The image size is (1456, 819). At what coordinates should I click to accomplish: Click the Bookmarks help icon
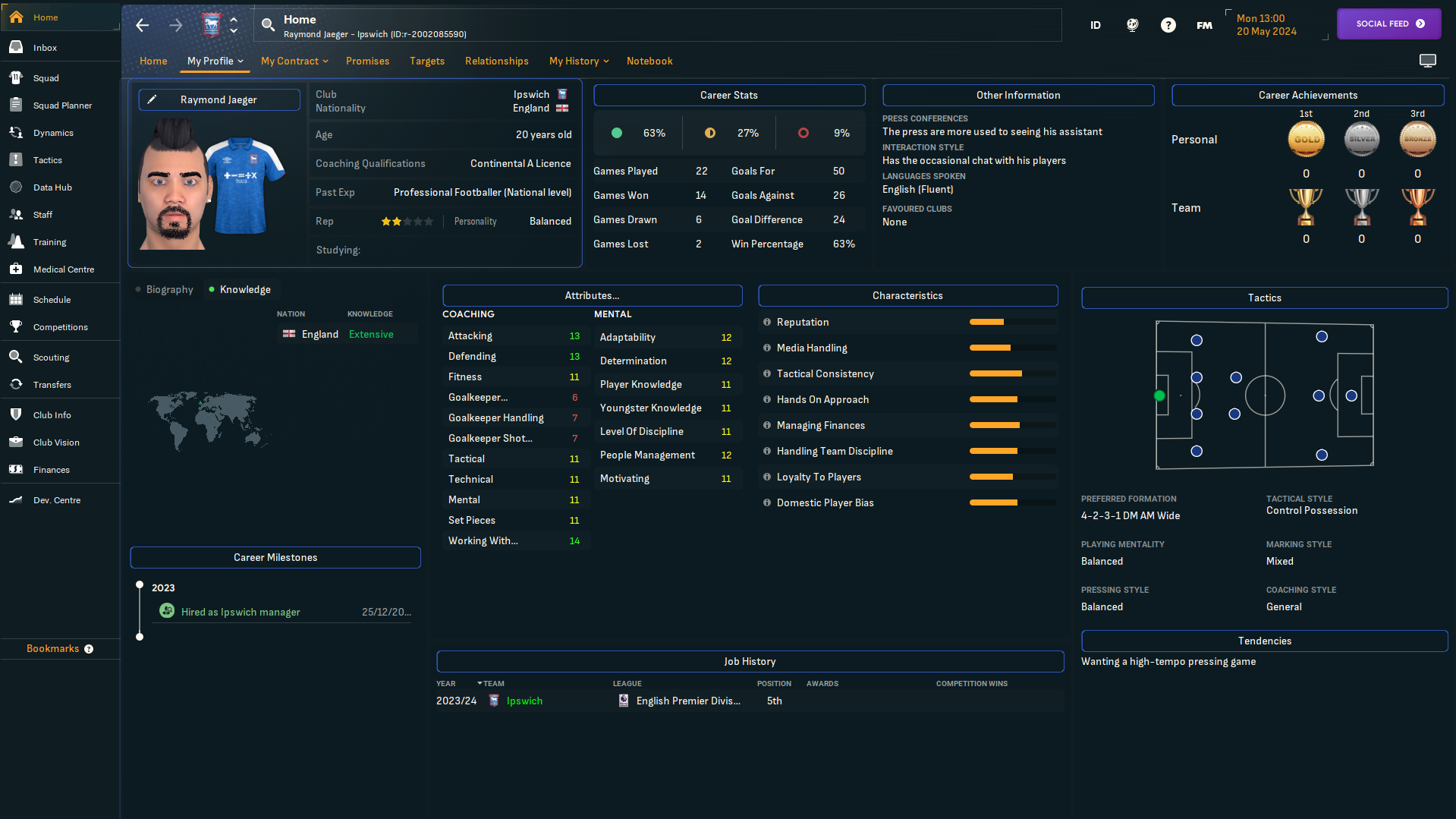89,649
